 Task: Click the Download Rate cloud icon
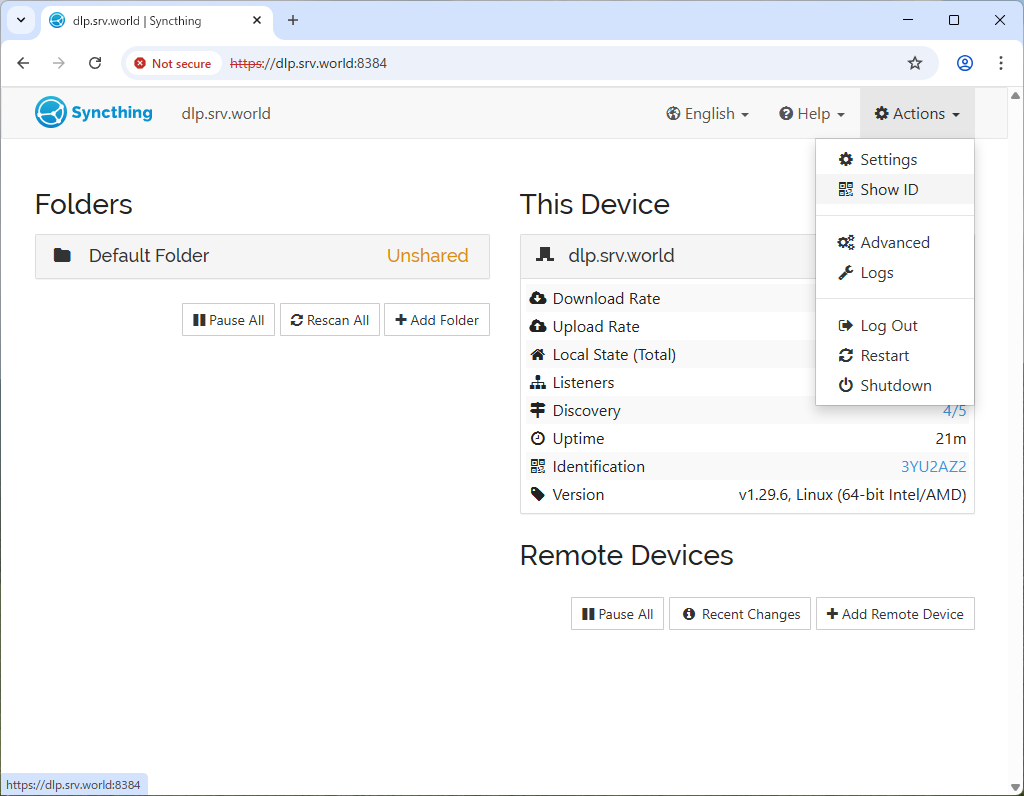(537, 298)
